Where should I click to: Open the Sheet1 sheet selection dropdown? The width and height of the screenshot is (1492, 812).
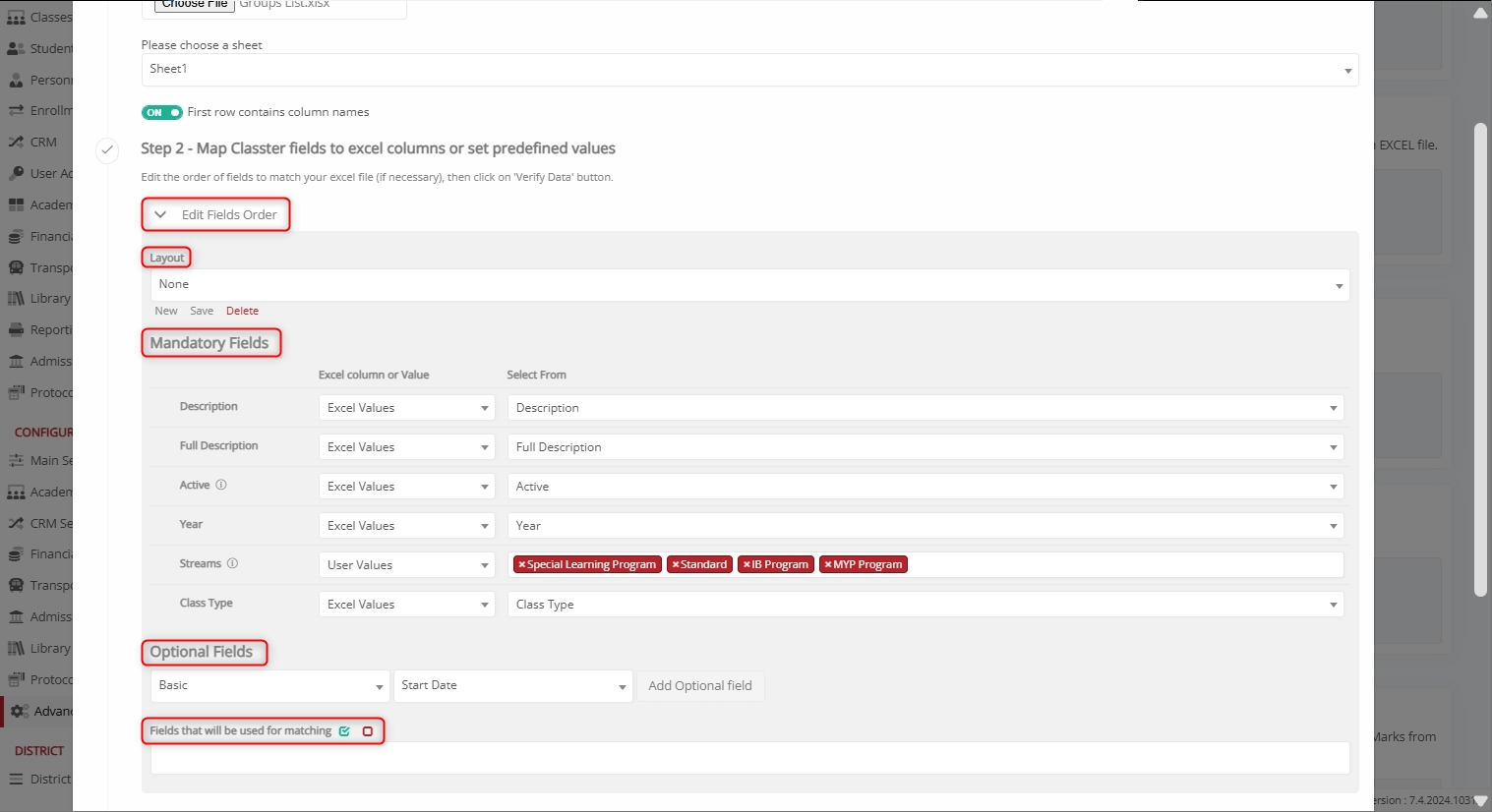pos(749,70)
